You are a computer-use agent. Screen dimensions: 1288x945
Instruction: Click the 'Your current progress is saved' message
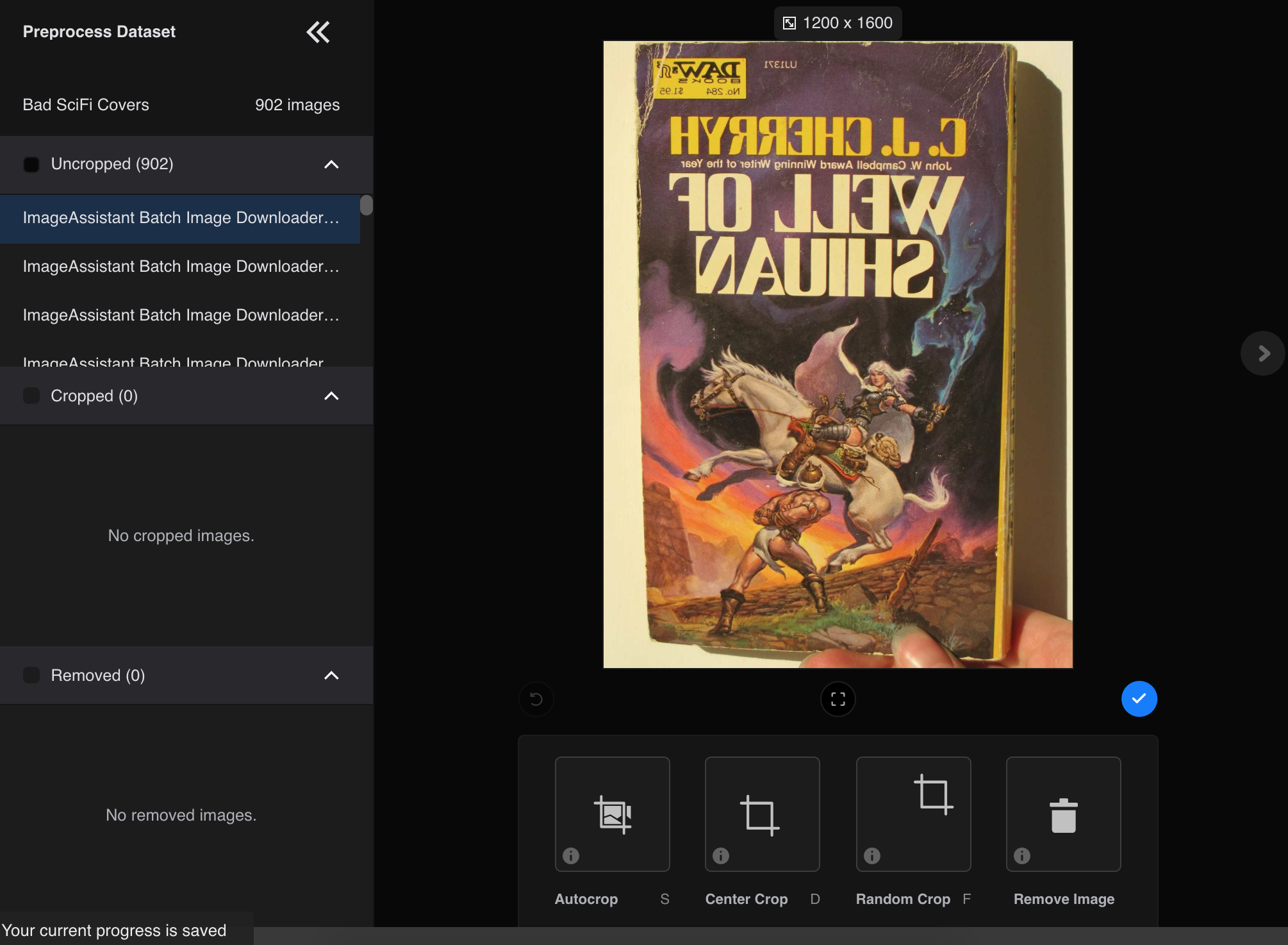[x=114, y=930]
